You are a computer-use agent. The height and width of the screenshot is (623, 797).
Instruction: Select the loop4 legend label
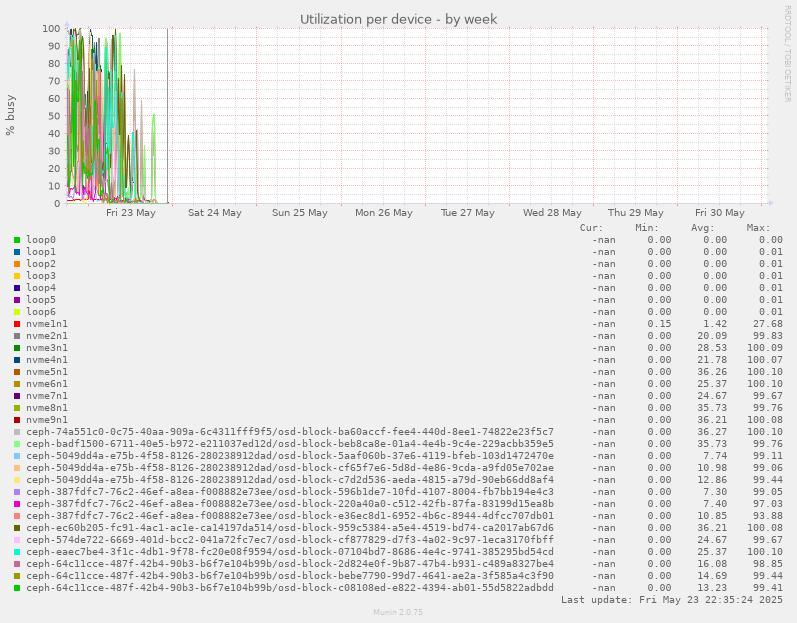[41, 288]
